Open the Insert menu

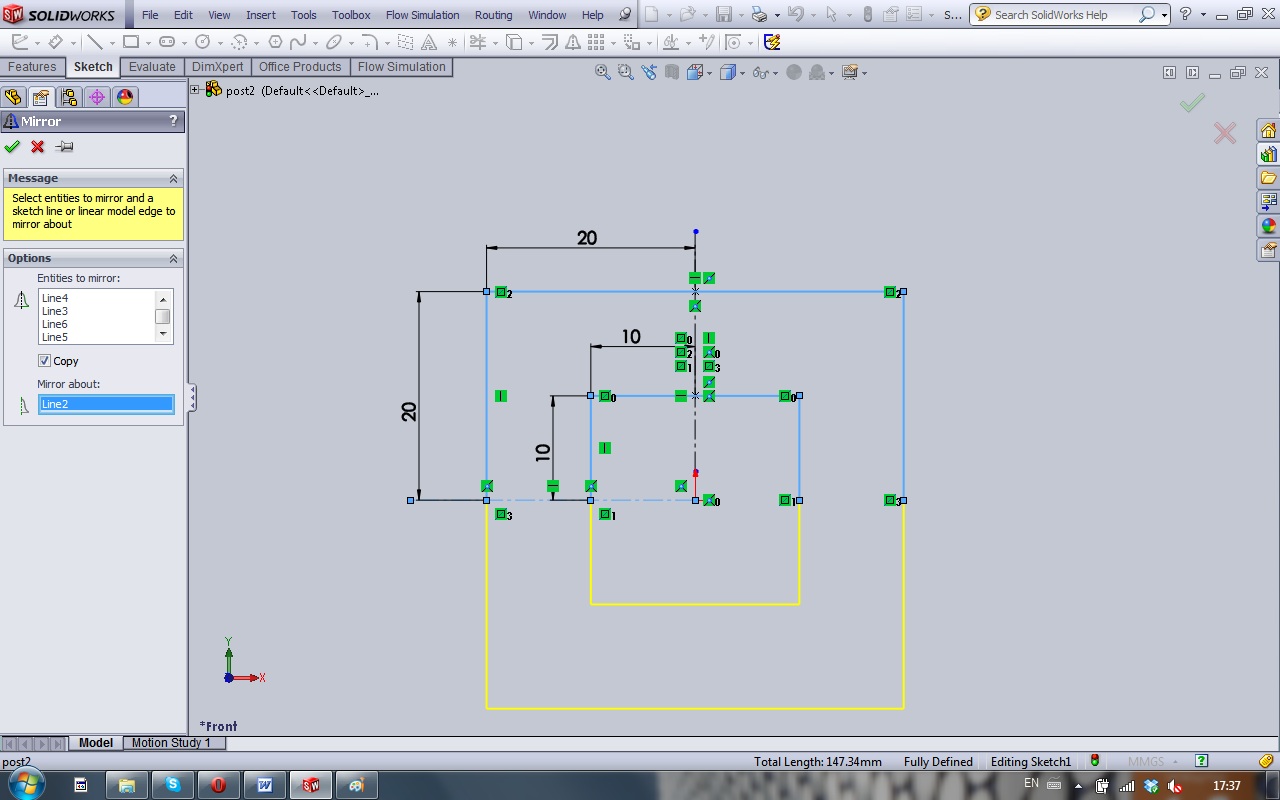(261, 15)
